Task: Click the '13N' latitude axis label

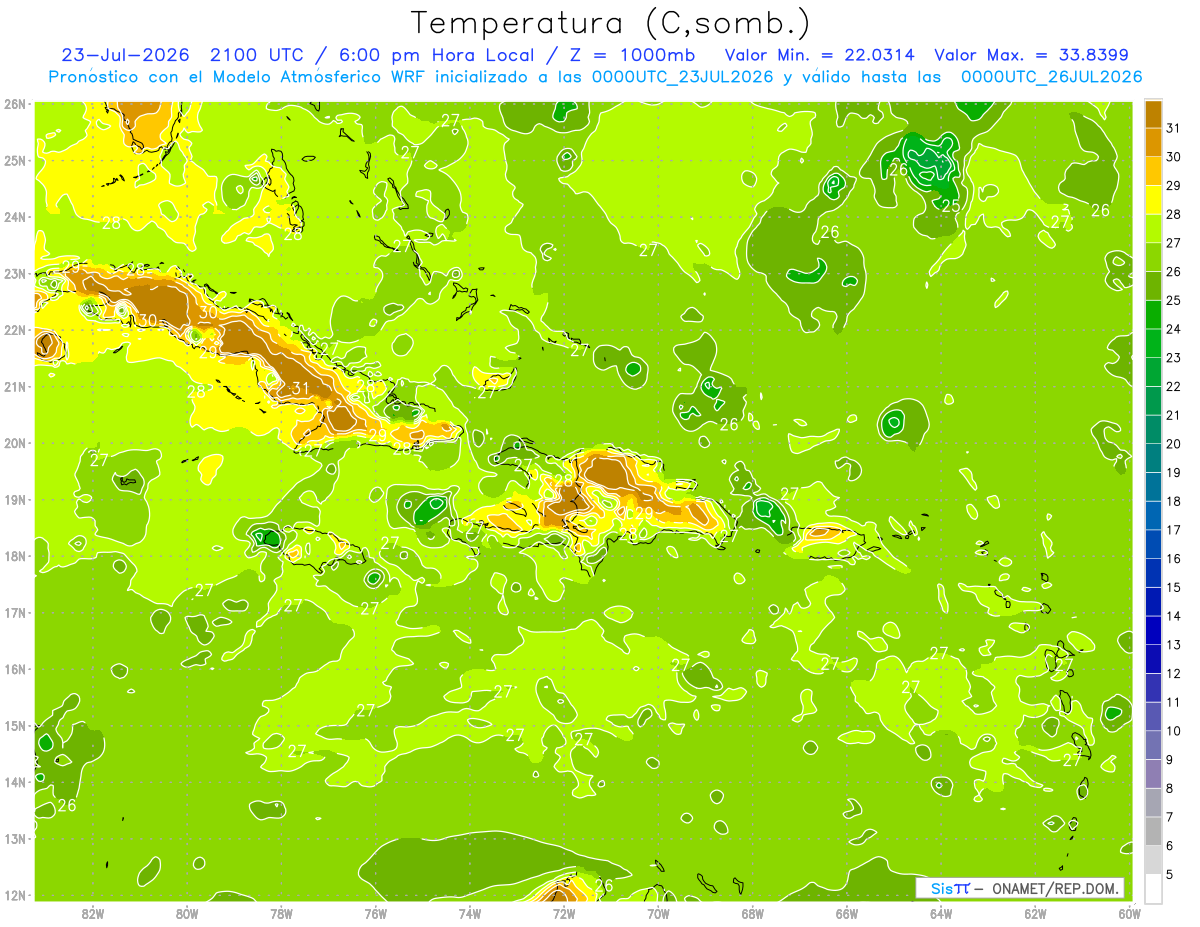Action: click(x=14, y=838)
